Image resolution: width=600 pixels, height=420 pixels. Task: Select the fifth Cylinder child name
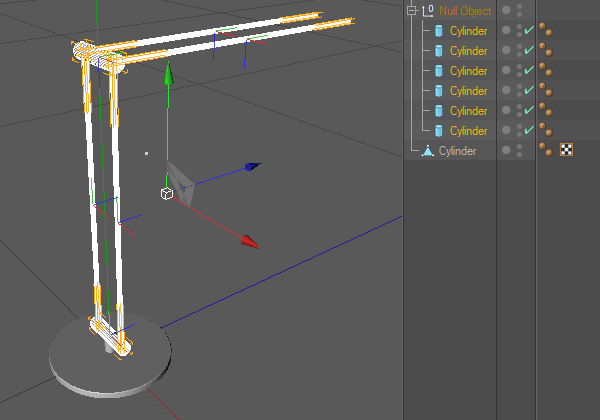coord(468,111)
